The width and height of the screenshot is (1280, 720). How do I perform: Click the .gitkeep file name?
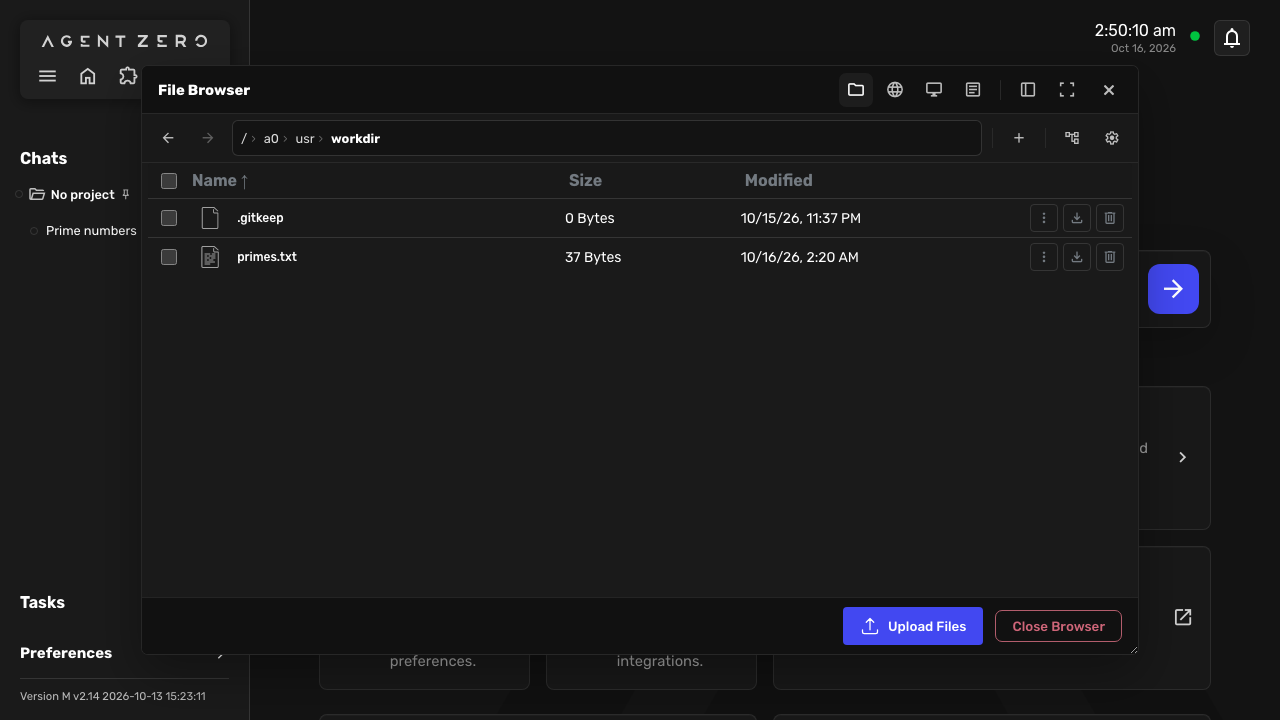click(260, 218)
